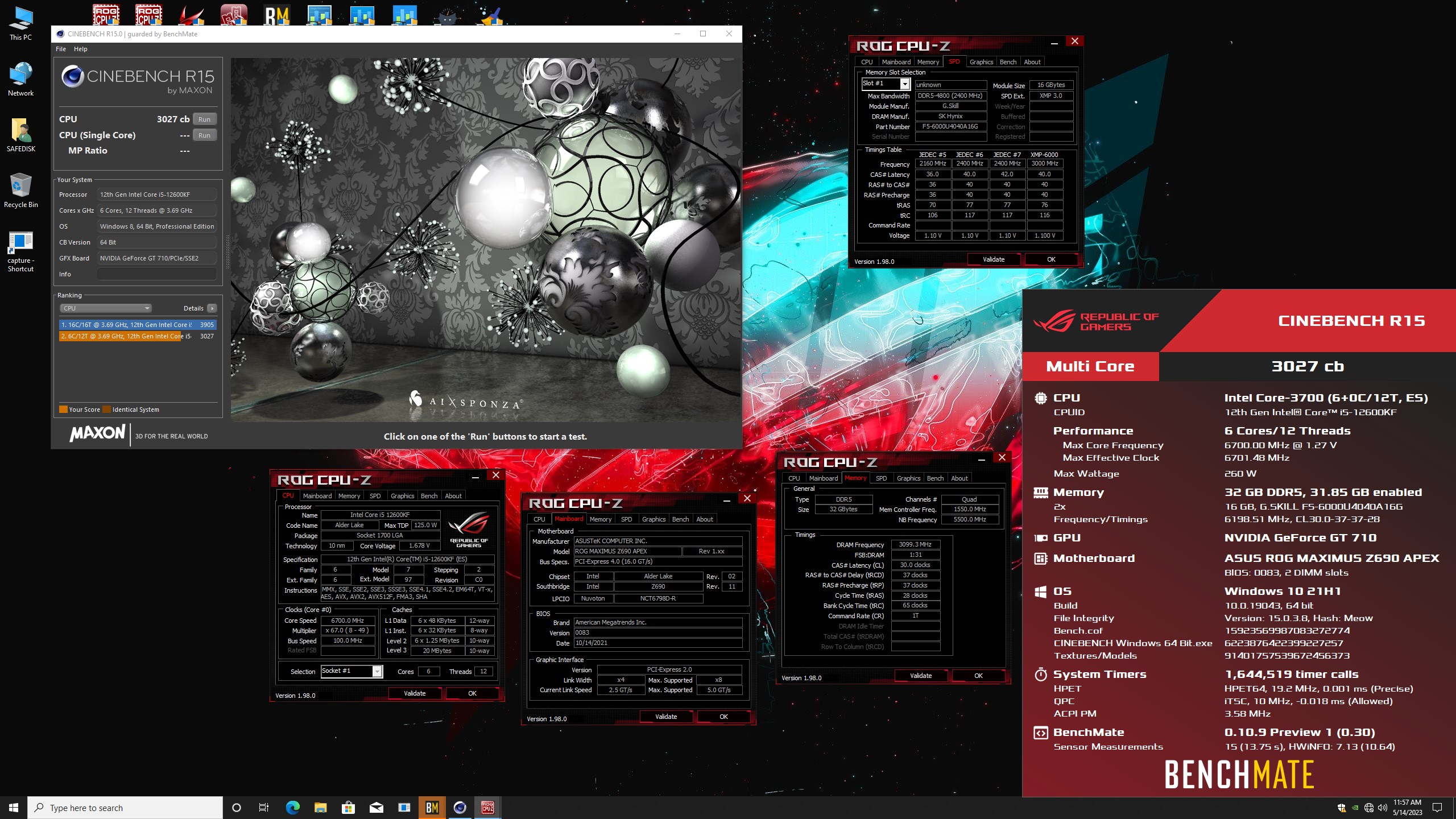Switch to BenchMate on the taskbar
Screen dimensions: 1456x819
click(432, 808)
